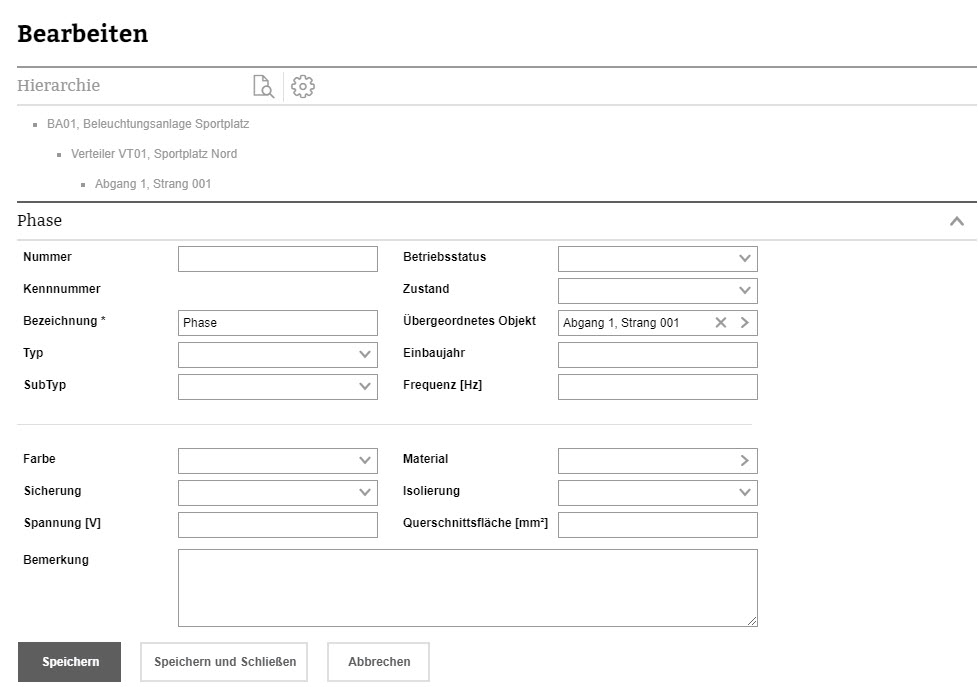Open the Betriebsstatus dropdown
Screen dimensions: 978x687
click(x=658, y=259)
